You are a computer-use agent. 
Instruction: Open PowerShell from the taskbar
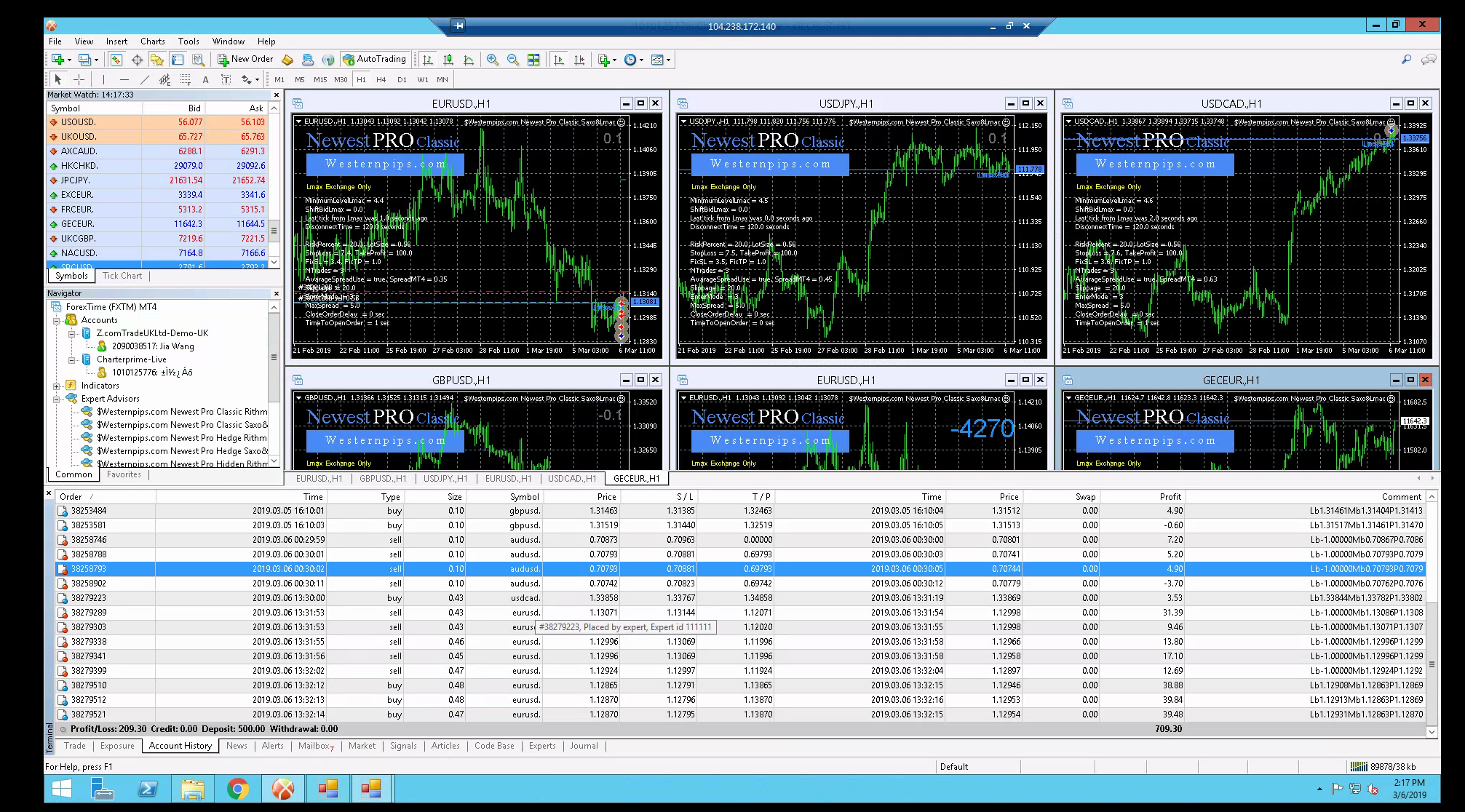pyautogui.click(x=148, y=789)
